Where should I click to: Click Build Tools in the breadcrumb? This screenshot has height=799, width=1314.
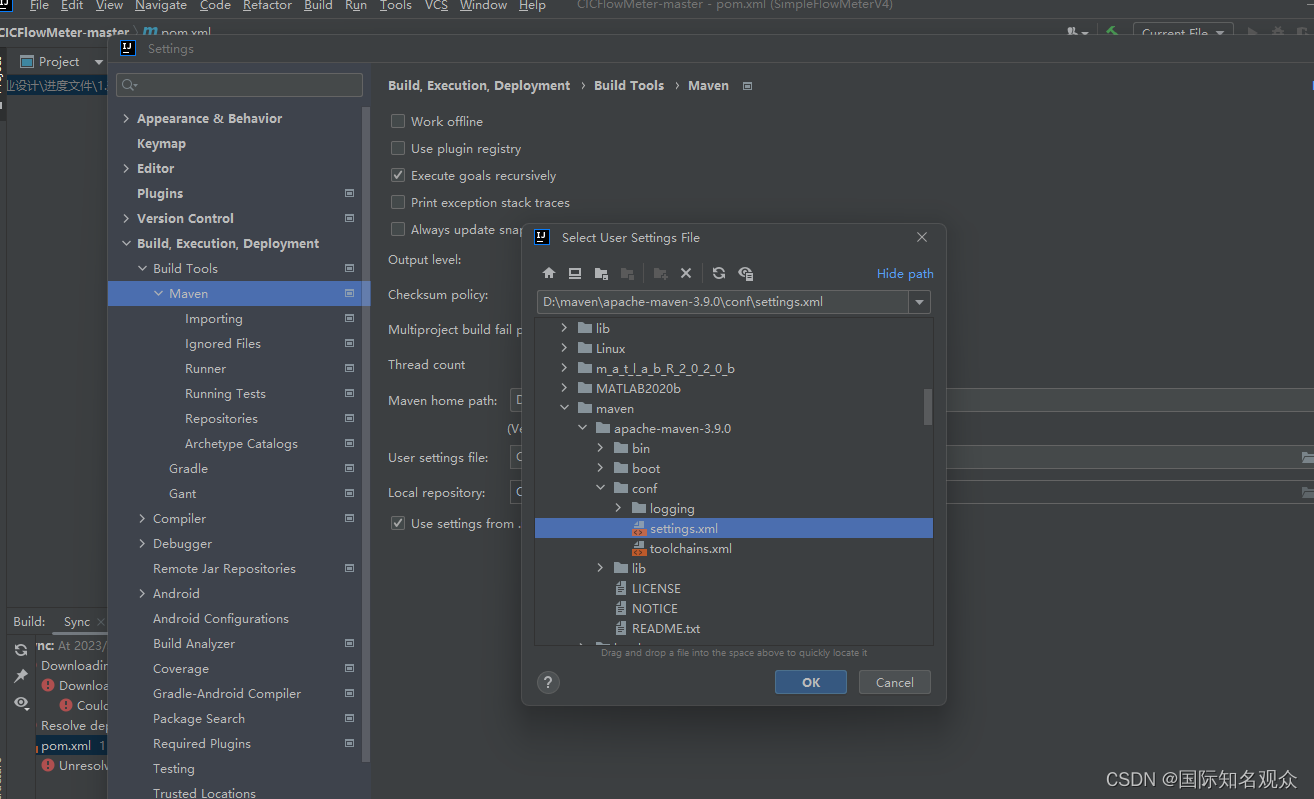pos(629,85)
